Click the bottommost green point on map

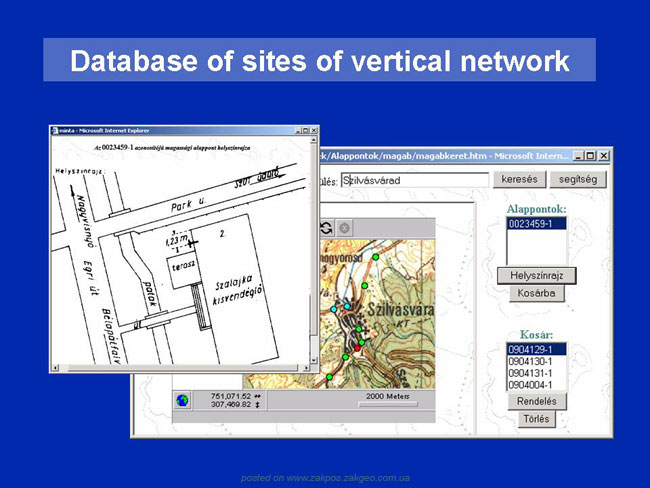click(329, 377)
